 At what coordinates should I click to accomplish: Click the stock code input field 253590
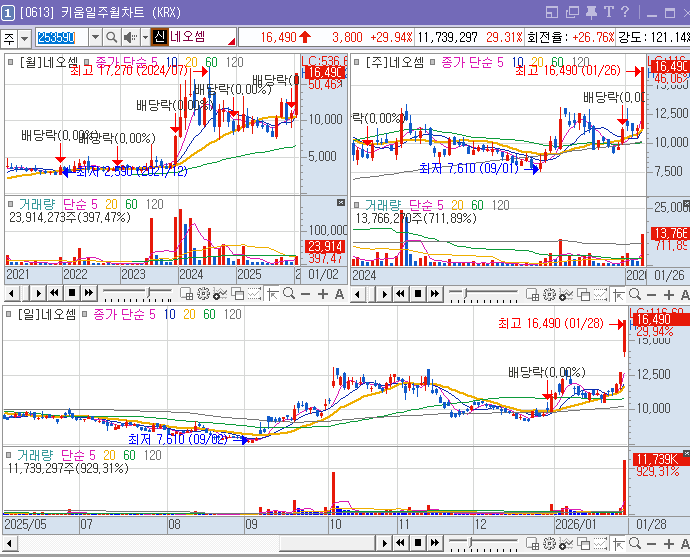tap(62, 38)
